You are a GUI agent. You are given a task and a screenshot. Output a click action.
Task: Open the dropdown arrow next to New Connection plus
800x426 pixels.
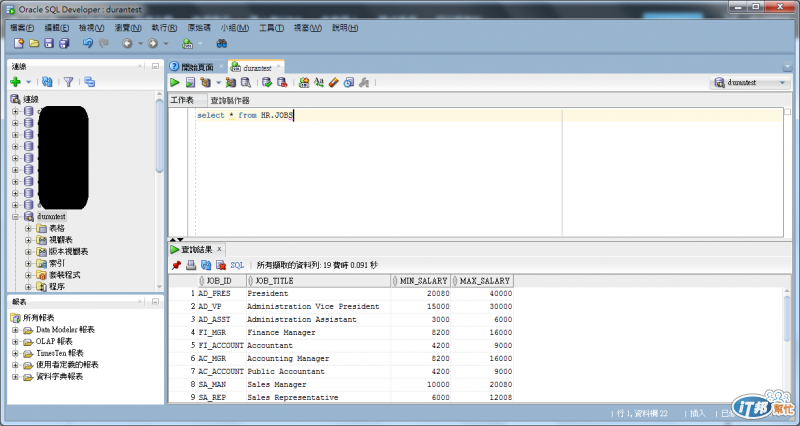pos(29,82)
